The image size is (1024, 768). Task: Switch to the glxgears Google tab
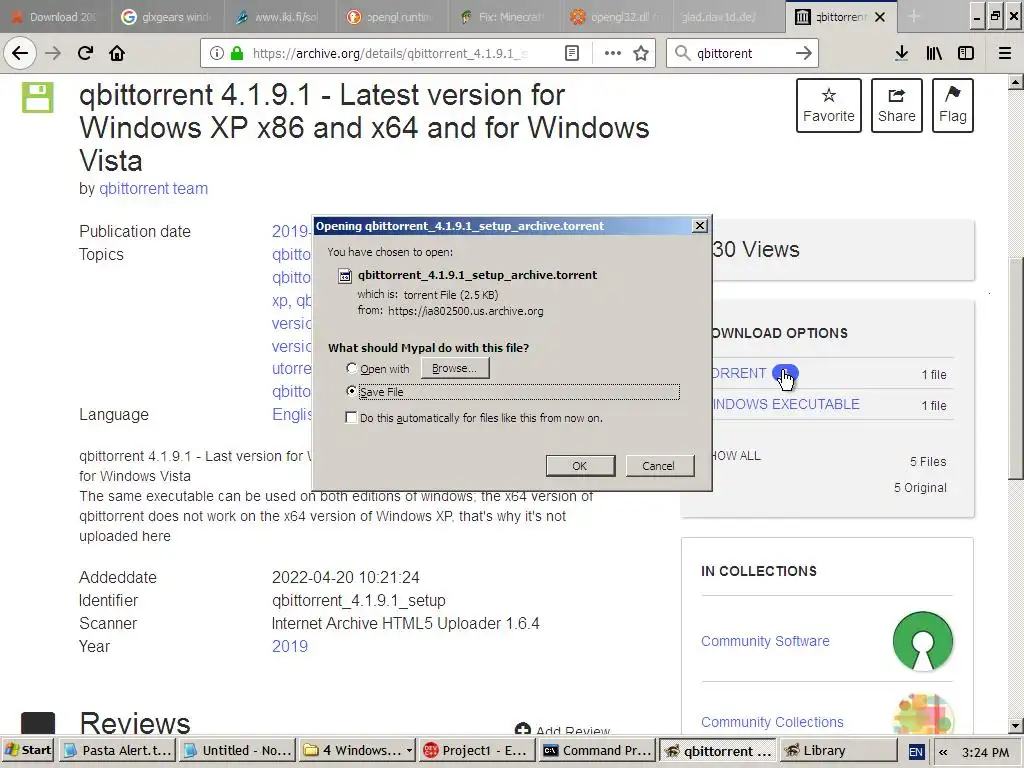[x=167, y=17]
